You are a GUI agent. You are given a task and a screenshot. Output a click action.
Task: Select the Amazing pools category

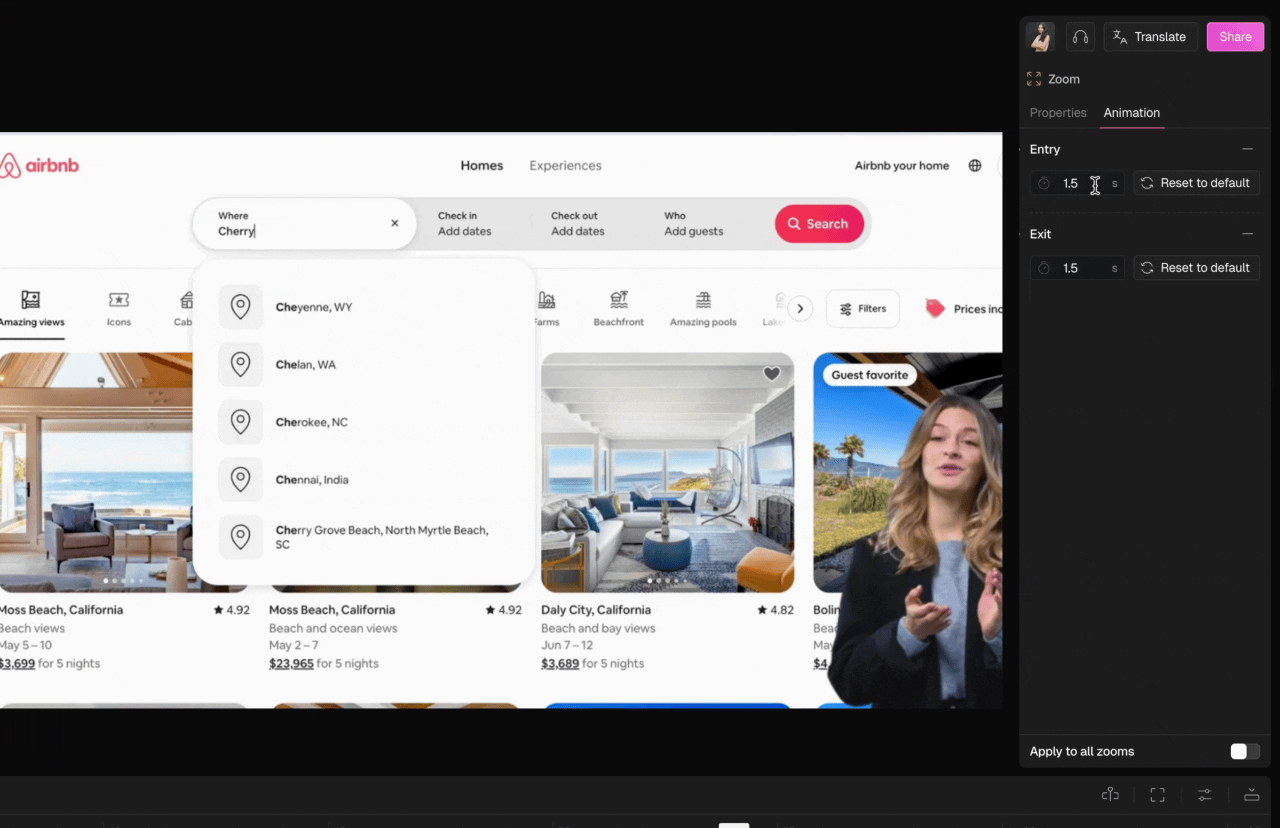pyautogui.click(x=703, y=308)
